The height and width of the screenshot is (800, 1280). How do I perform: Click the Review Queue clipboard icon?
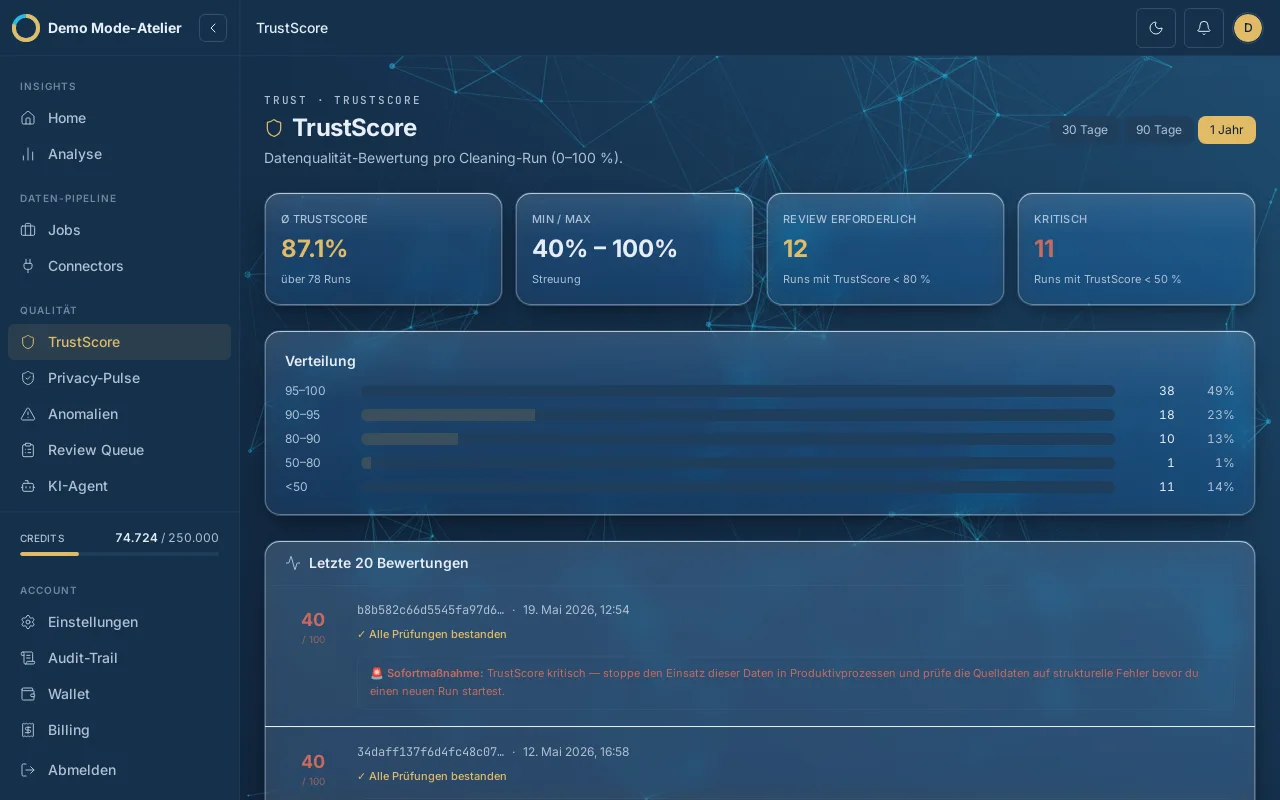click(28, 450)
